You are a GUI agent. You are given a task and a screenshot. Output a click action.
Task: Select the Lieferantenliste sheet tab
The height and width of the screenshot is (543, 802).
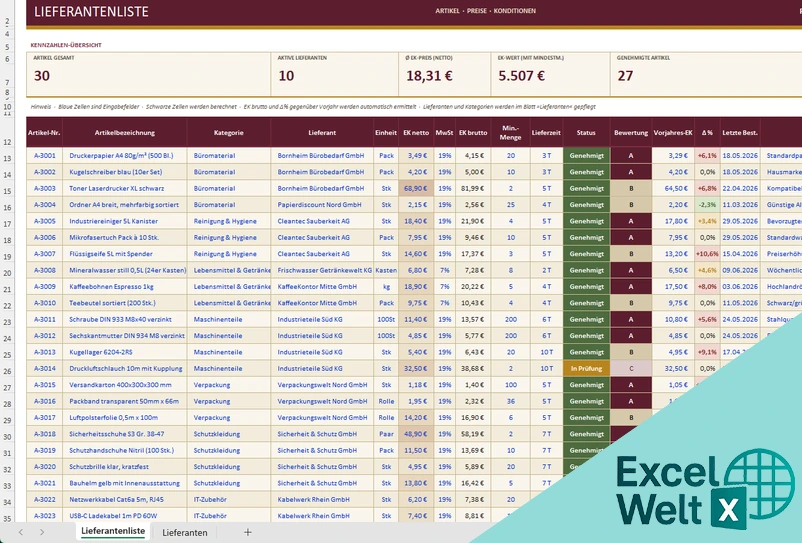113,531
